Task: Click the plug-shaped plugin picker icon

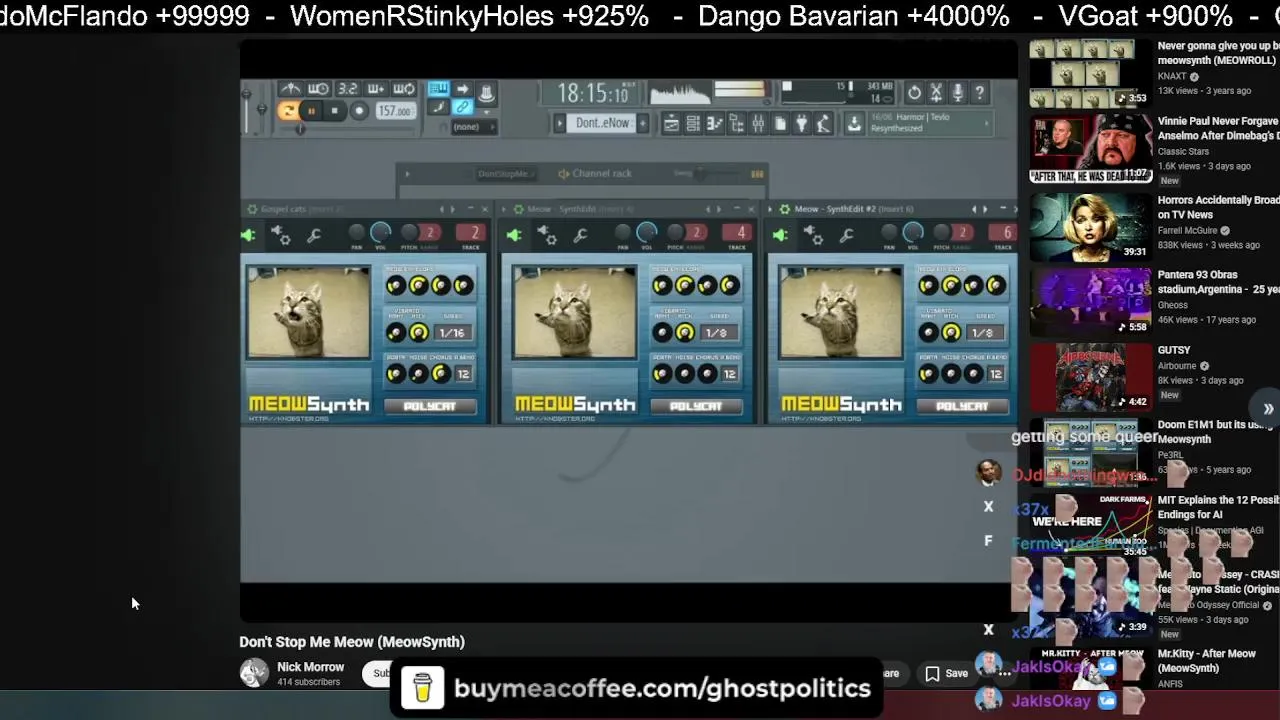Action: pos(801,123)
